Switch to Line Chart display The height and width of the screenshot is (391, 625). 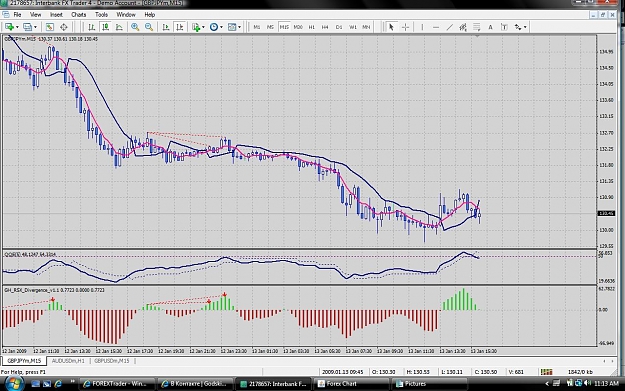point(119,27)
